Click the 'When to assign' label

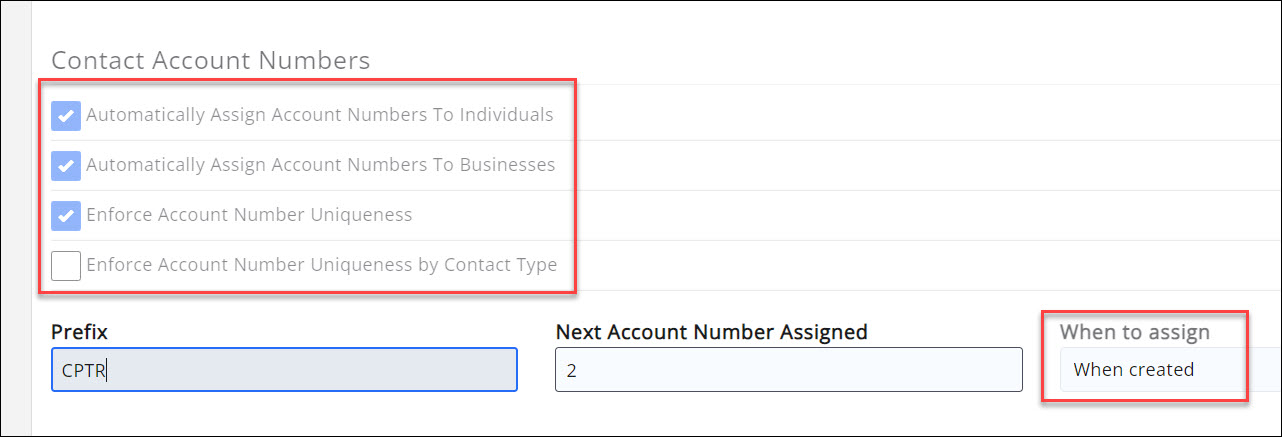click(1134, 331)
